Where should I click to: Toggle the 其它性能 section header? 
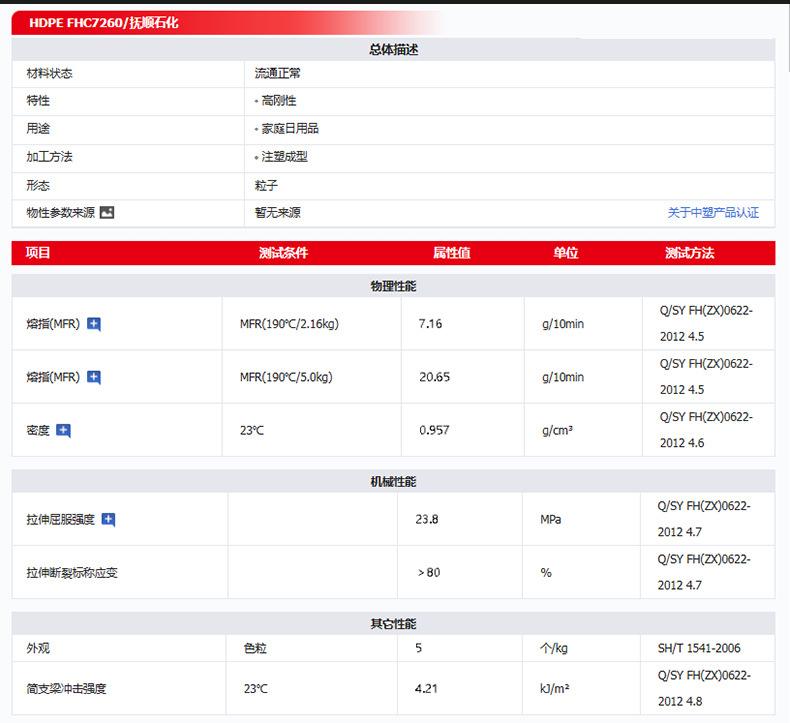pos(393,624)
